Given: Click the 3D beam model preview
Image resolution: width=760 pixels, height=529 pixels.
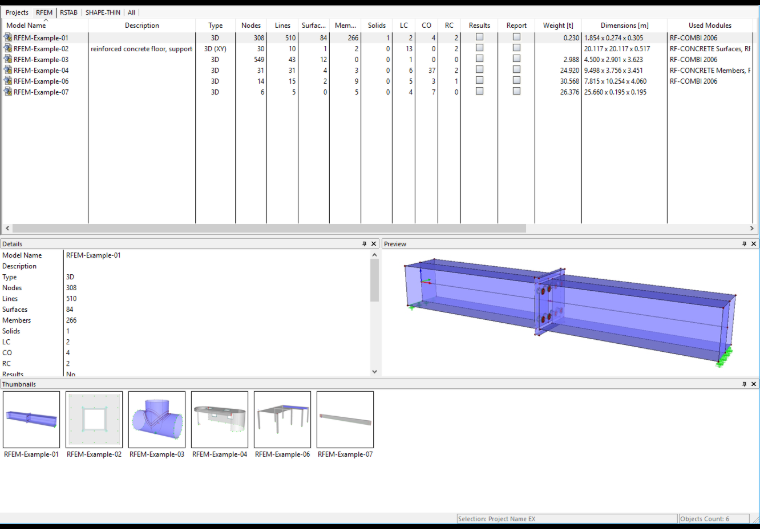Looking at the screenshot, I should 570,311.
